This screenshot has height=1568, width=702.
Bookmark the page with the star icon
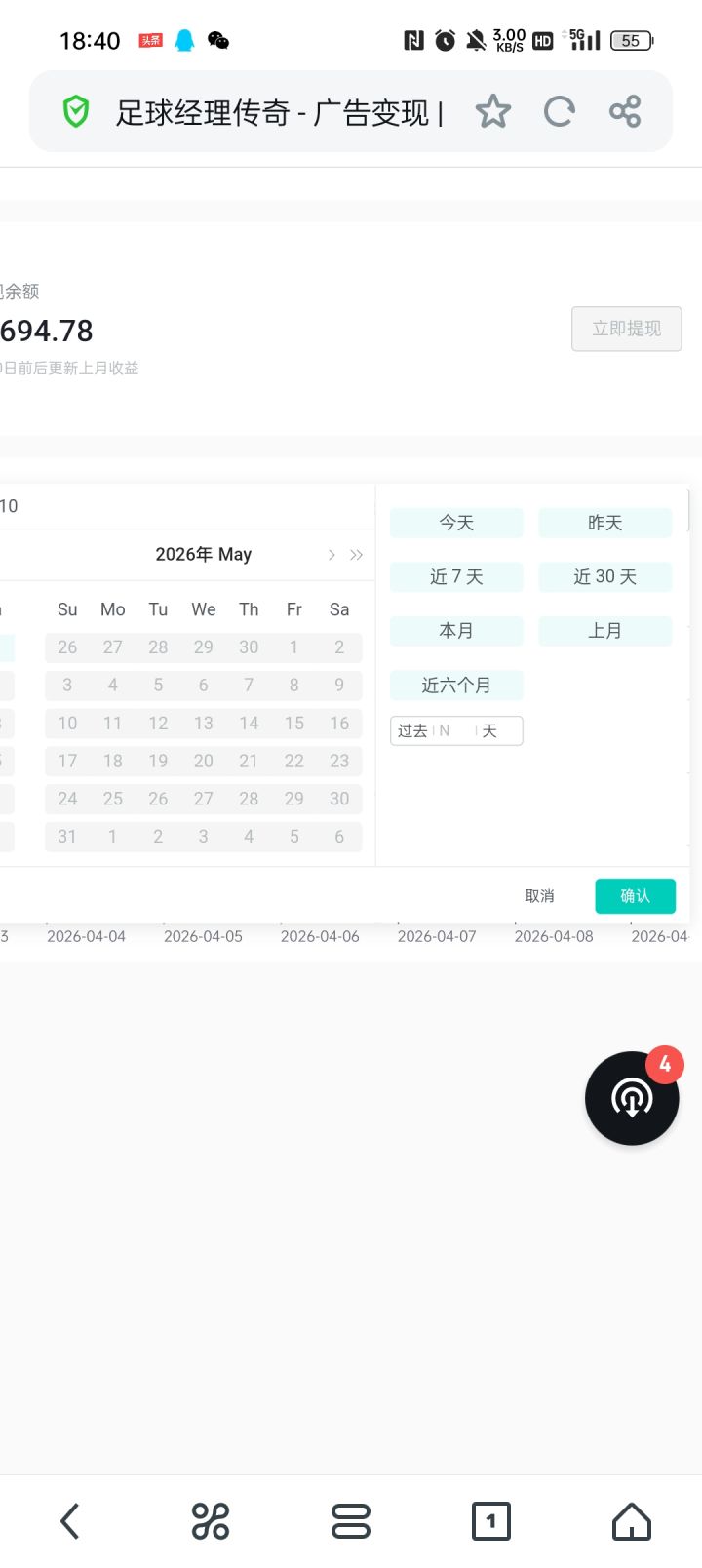[492, 112]
